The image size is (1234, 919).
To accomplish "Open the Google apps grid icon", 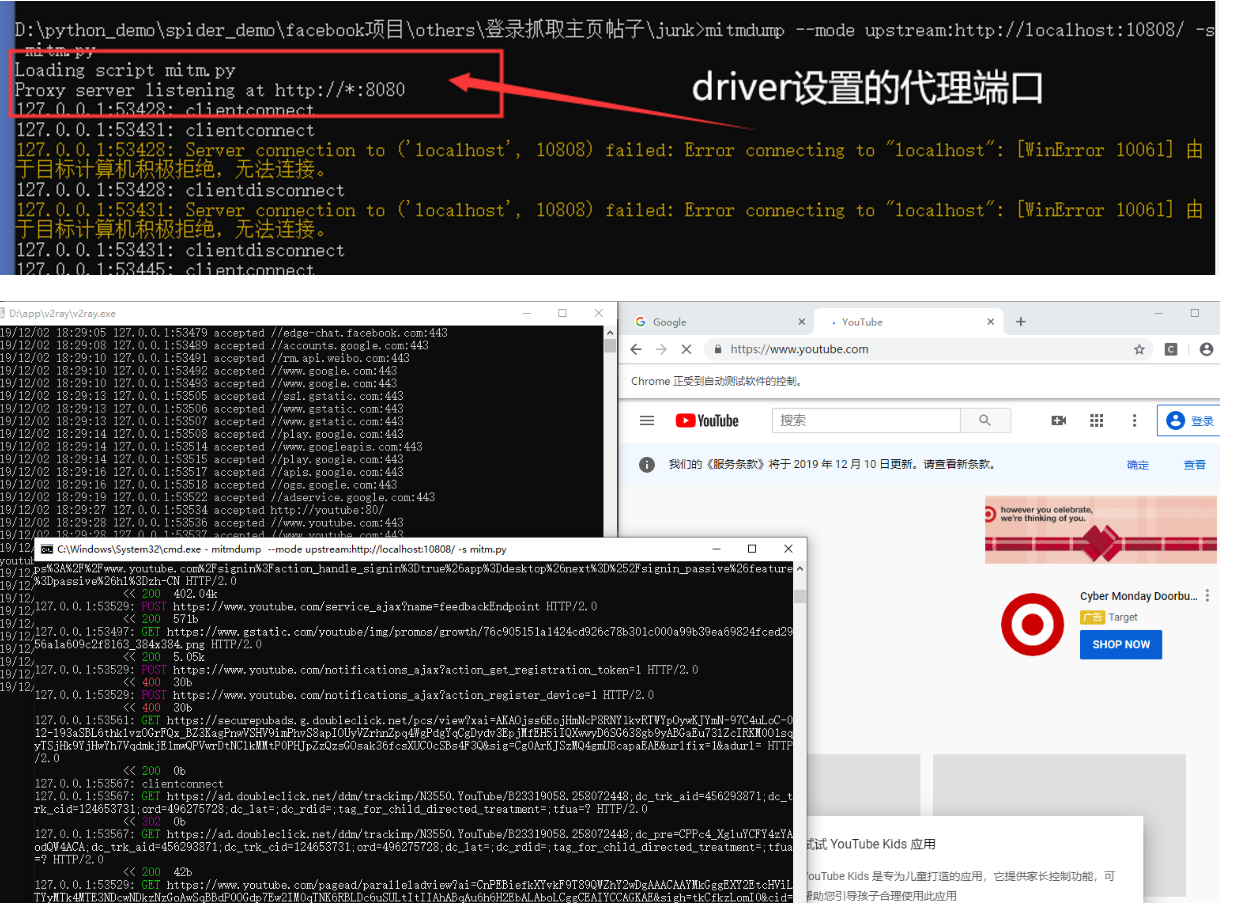I will coord(1097,420).
